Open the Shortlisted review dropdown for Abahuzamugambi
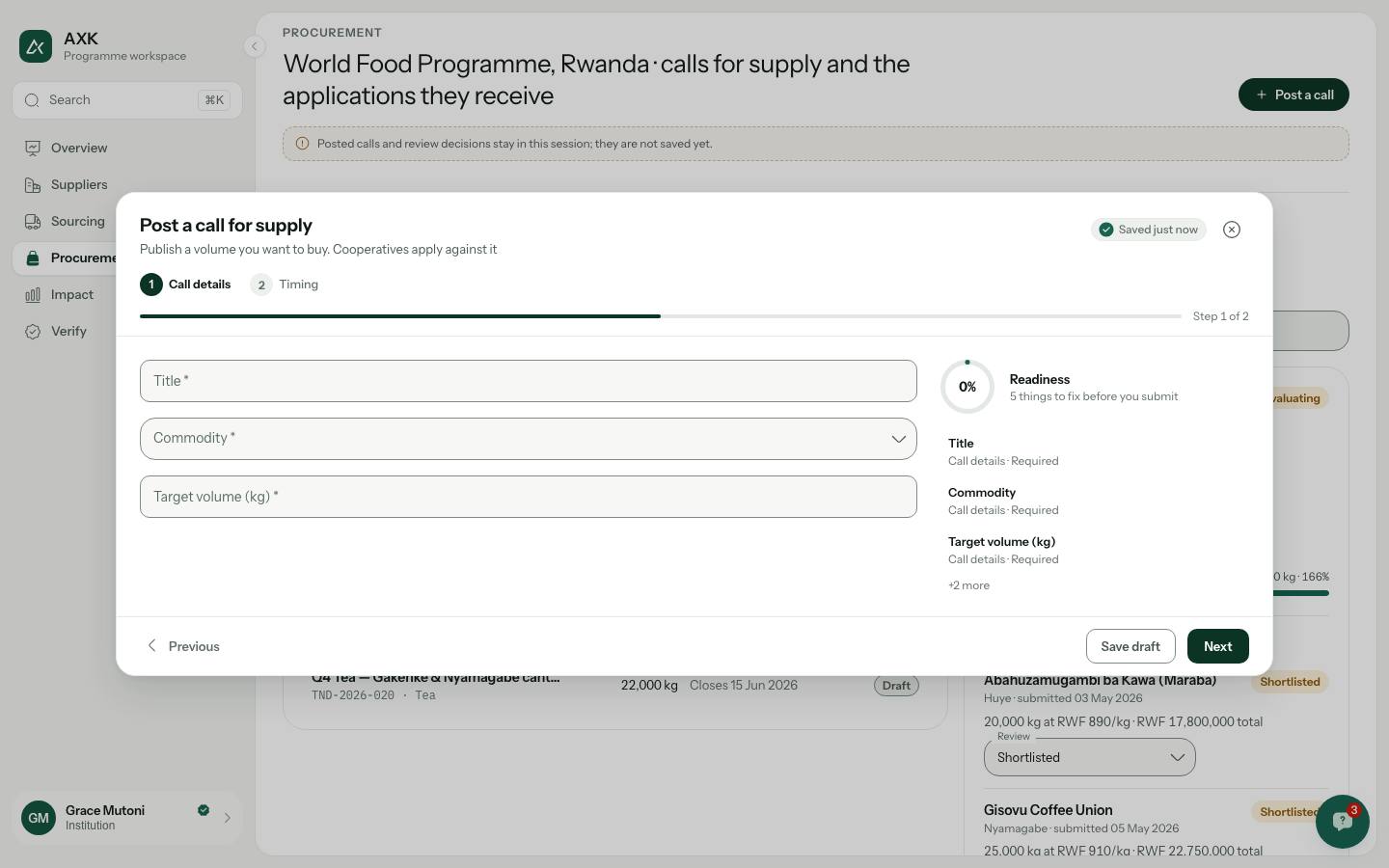This screenshot has height=868, width=1389. click(1090, 757)
